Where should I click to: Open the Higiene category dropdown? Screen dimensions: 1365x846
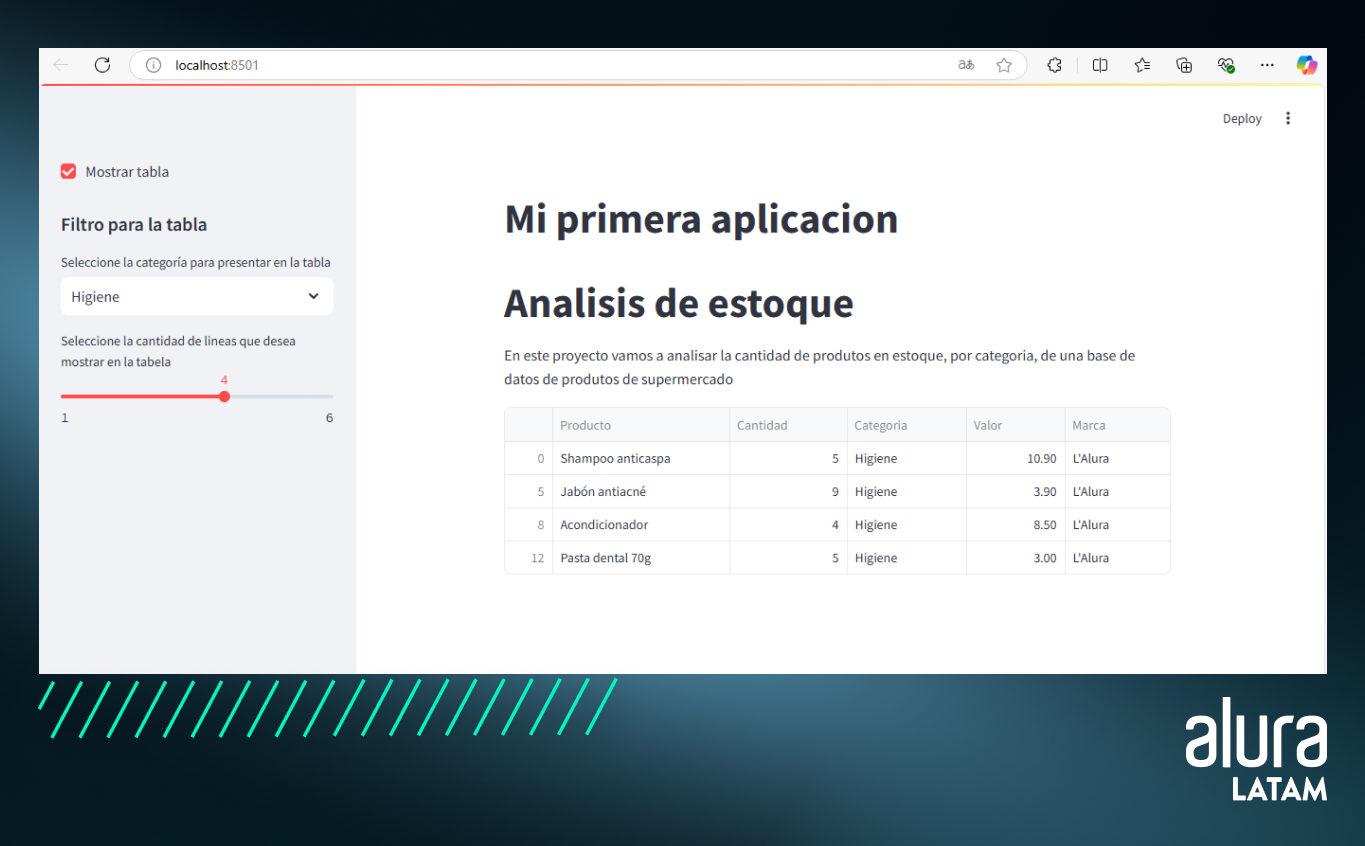click(x=197, y=296)
